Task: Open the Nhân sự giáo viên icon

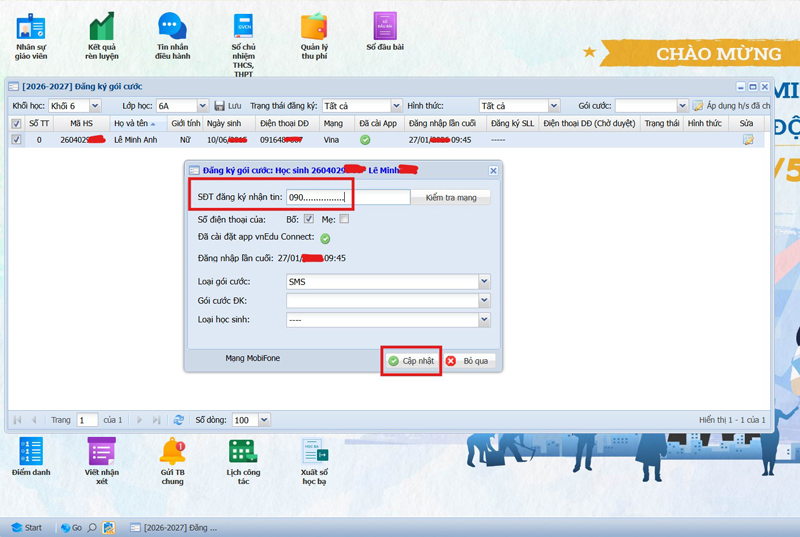Action: point(31,27)
